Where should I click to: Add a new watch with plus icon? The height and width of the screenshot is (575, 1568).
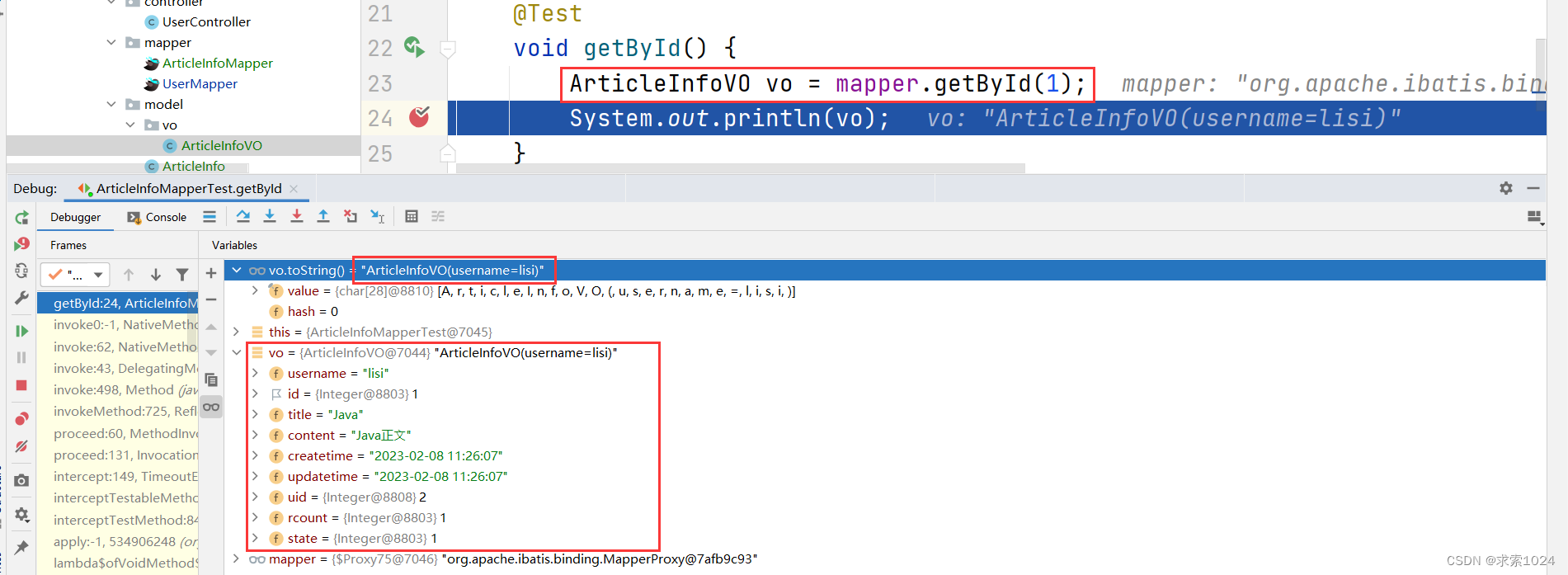tap(211, 273)
